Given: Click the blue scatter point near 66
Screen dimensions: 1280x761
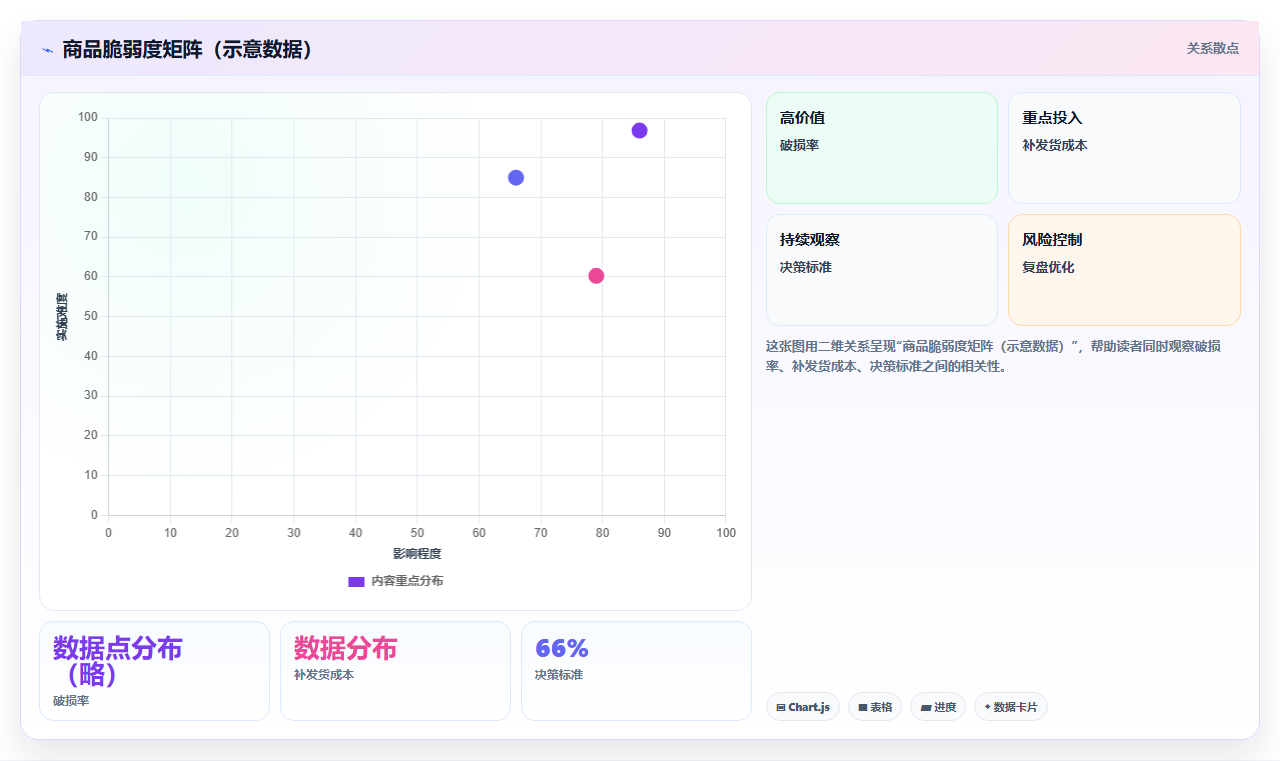Looking at the screenshot, I should (516, 178).
